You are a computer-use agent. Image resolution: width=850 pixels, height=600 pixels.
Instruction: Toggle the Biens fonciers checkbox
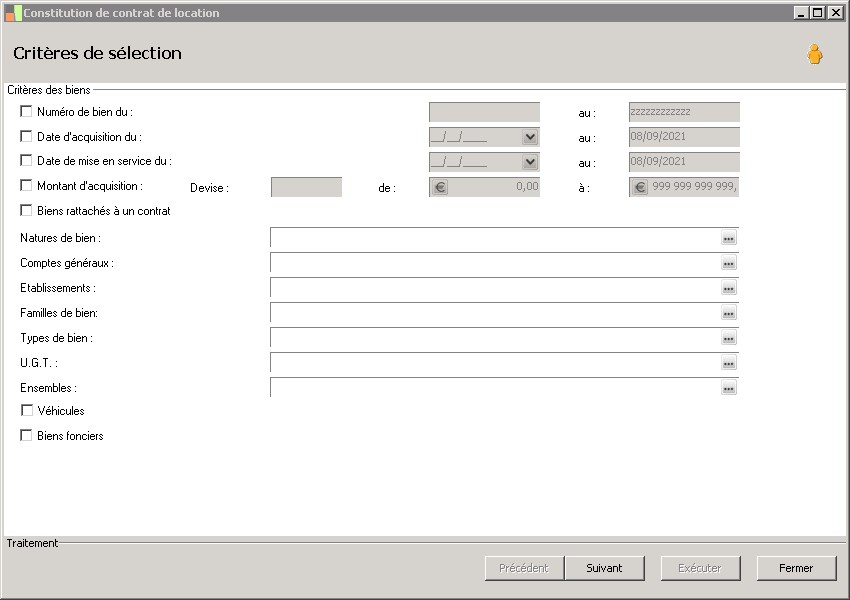point(26,435)
